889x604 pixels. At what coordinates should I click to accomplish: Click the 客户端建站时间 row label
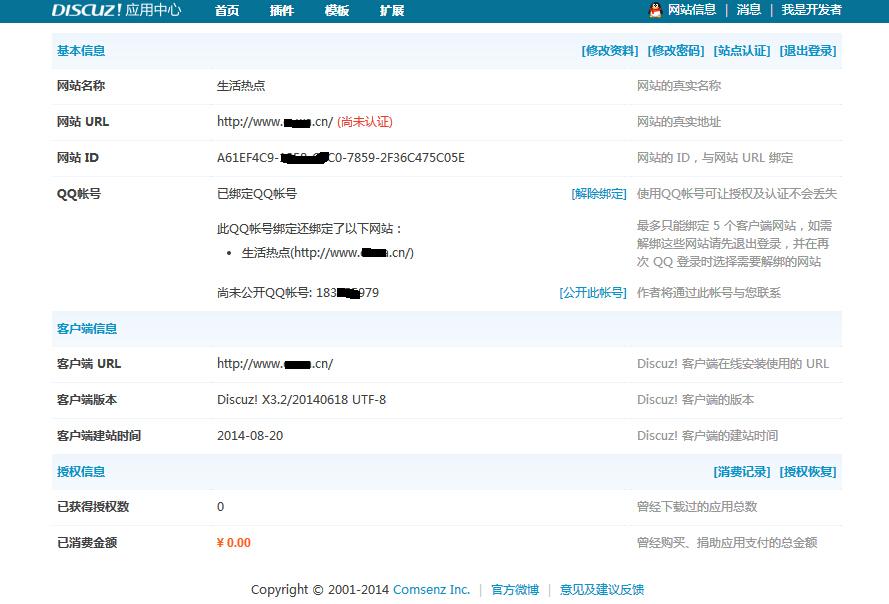[99, 436]
